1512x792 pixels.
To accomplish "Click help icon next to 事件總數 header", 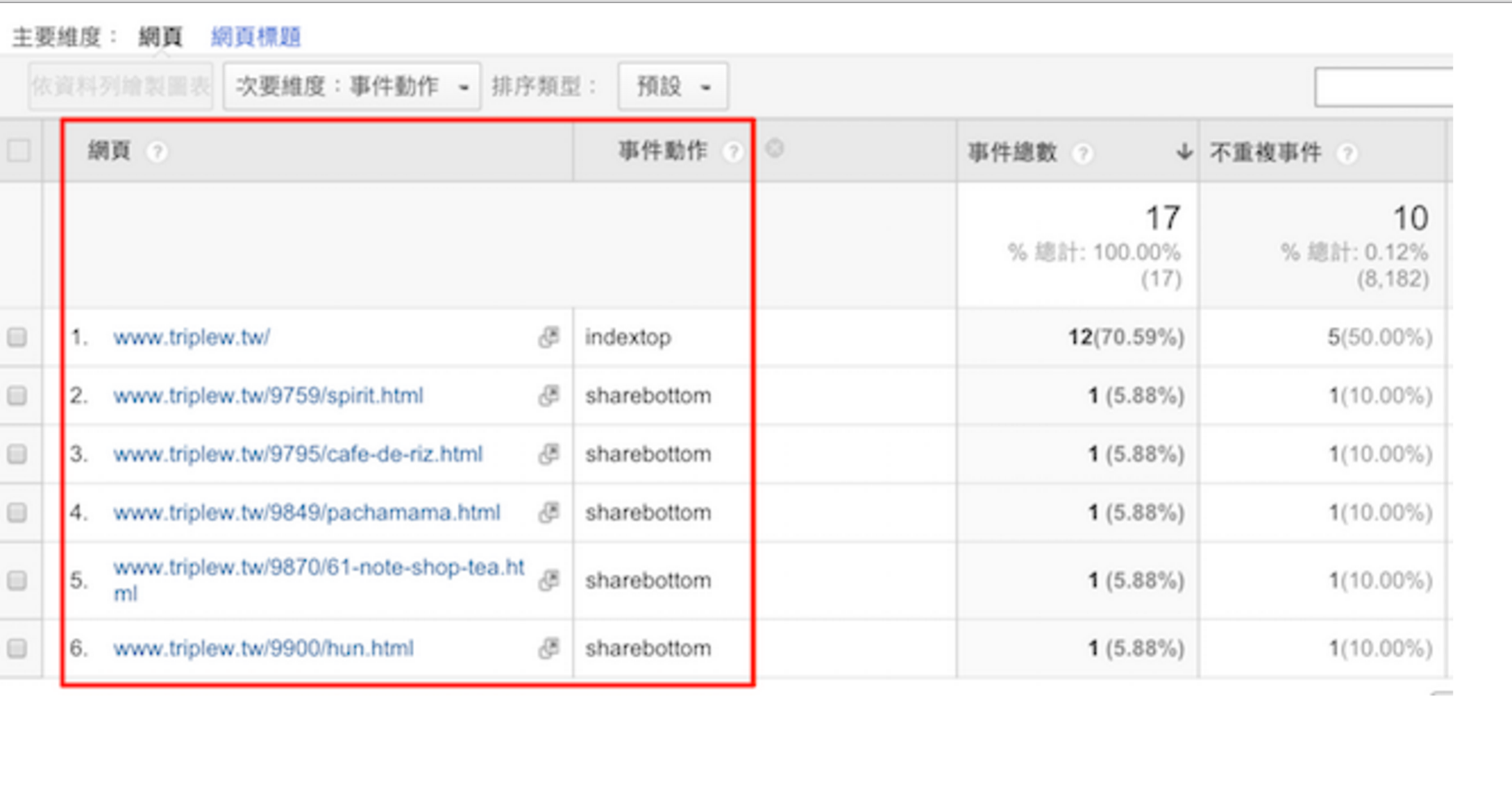I will [1082, 153].
